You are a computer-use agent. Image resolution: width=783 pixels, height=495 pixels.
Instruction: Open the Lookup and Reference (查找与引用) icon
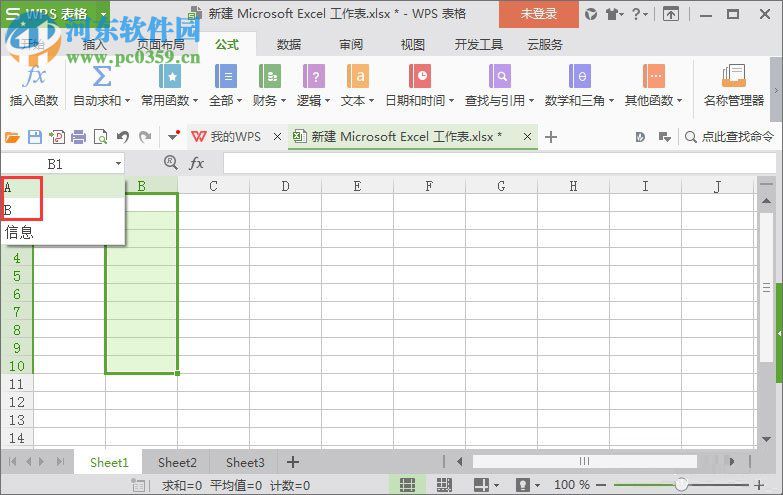tap(499, 76)
